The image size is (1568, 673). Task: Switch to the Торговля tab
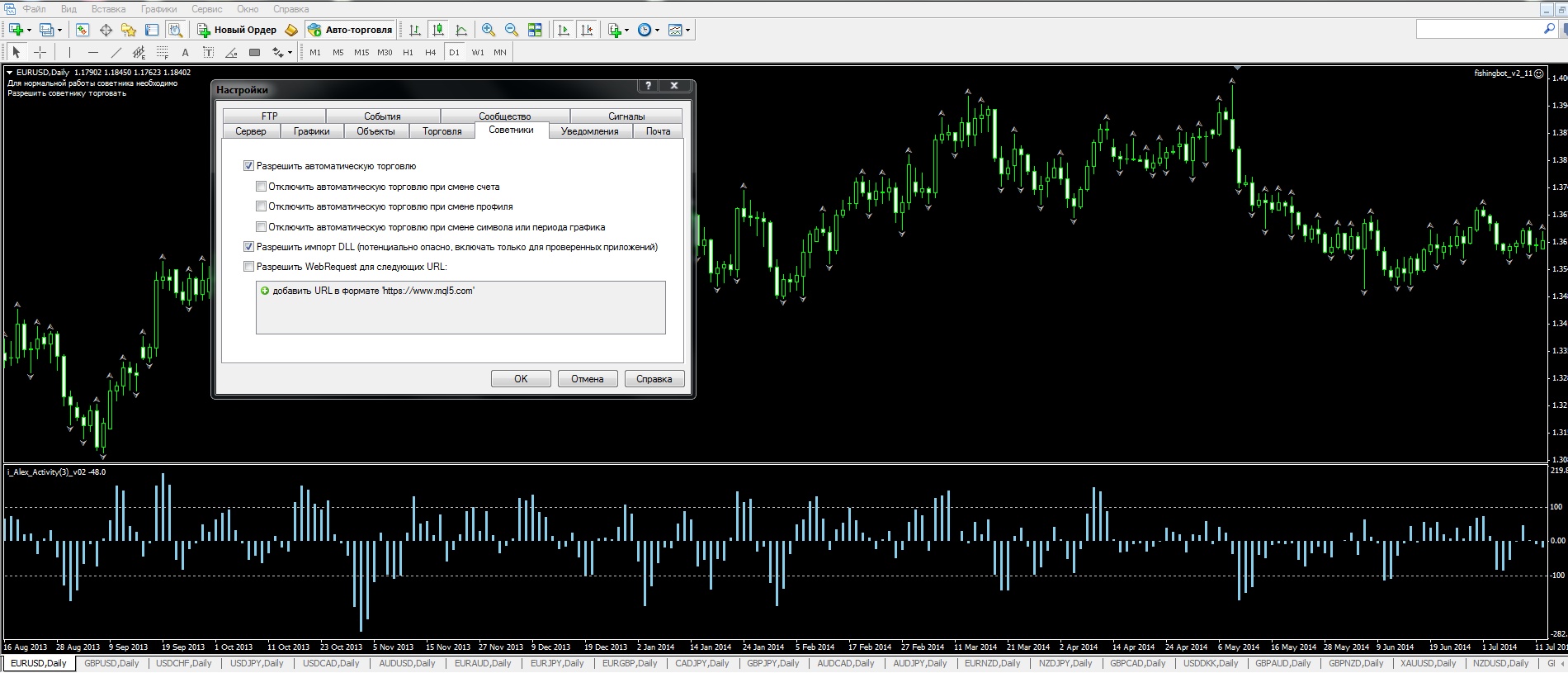pos(442,131)
